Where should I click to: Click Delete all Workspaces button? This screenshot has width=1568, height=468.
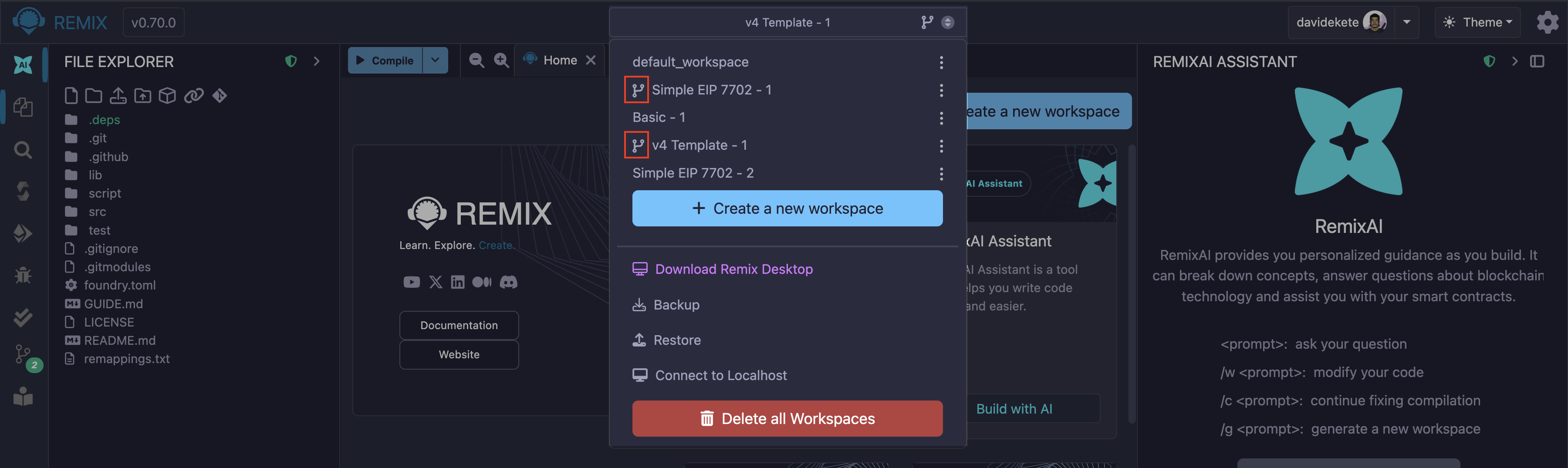point(787,419)
